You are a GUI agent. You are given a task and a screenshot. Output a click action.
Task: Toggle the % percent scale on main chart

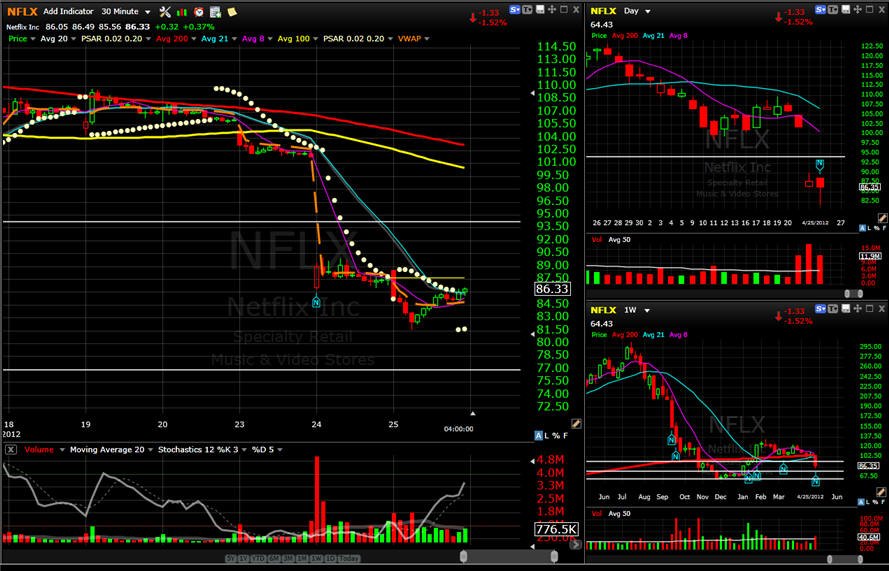click(558, 436)
